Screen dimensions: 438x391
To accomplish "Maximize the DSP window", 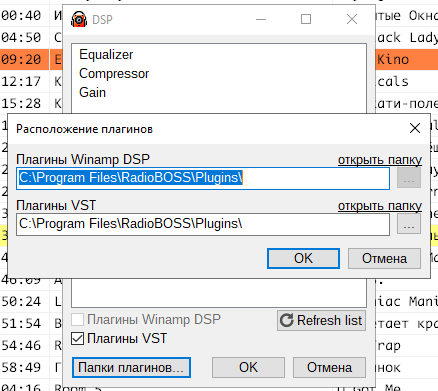I will pyautogui.click(x=306, y=19).
